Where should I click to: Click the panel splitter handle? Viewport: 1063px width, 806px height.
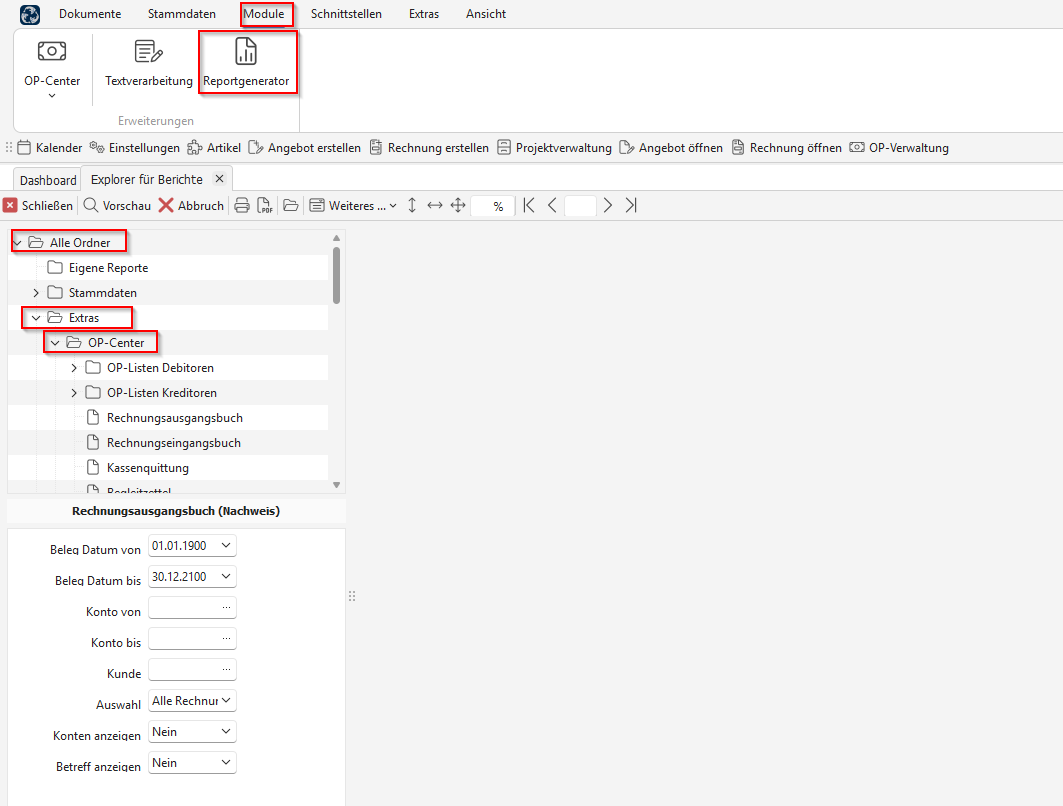click(352, 597)
